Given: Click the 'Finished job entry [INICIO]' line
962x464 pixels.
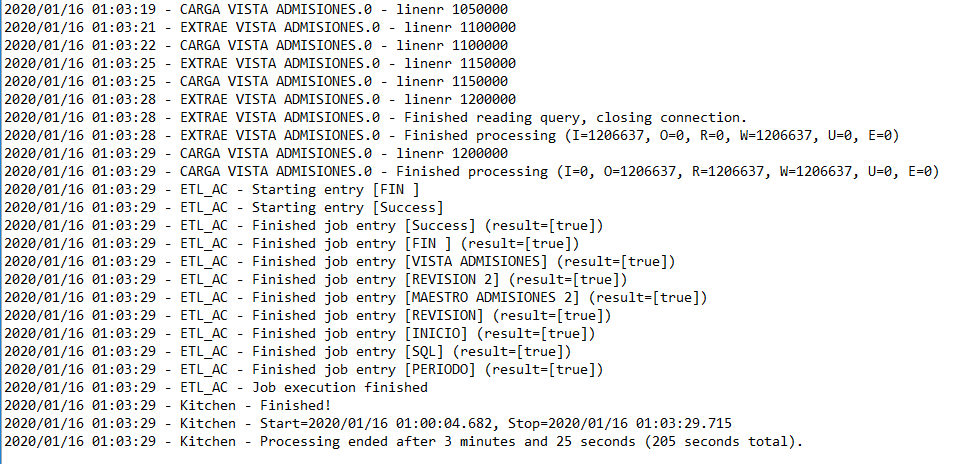Looking at the screenshot, I should pyautogui.click(x=299, y=334).
